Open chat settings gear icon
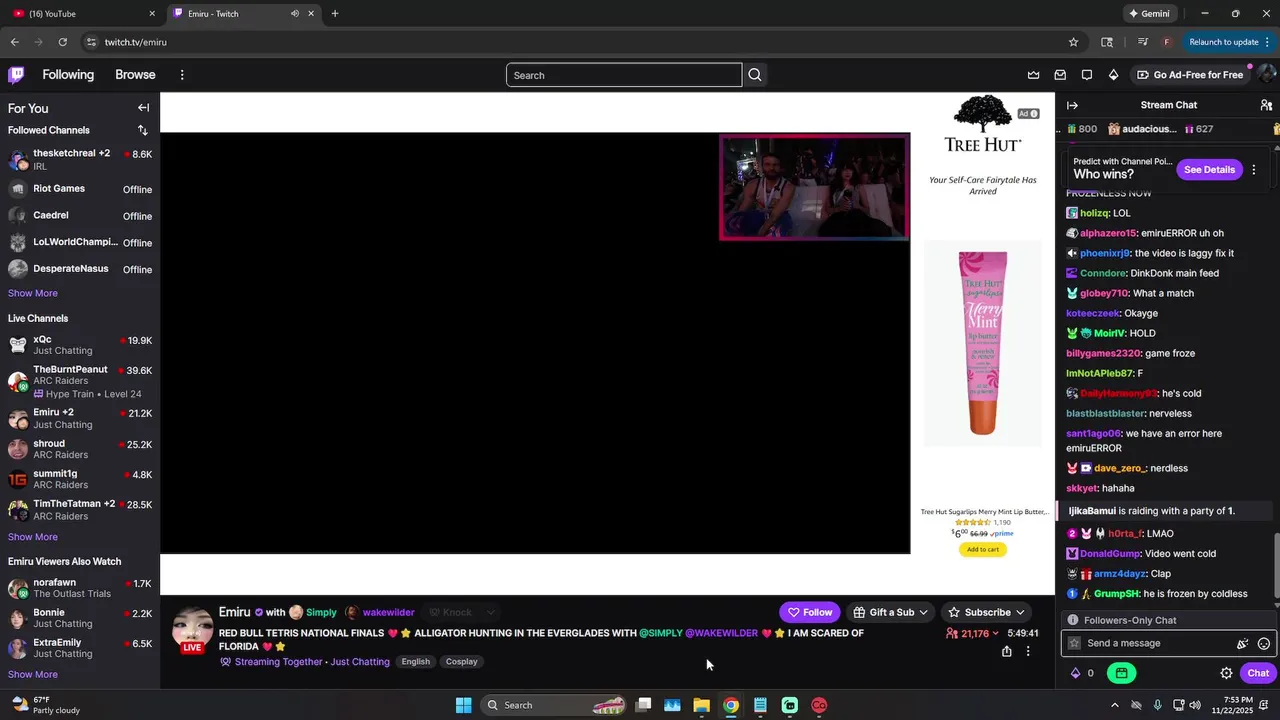Screen dimensions: 1280x720 pos(1226,673)
